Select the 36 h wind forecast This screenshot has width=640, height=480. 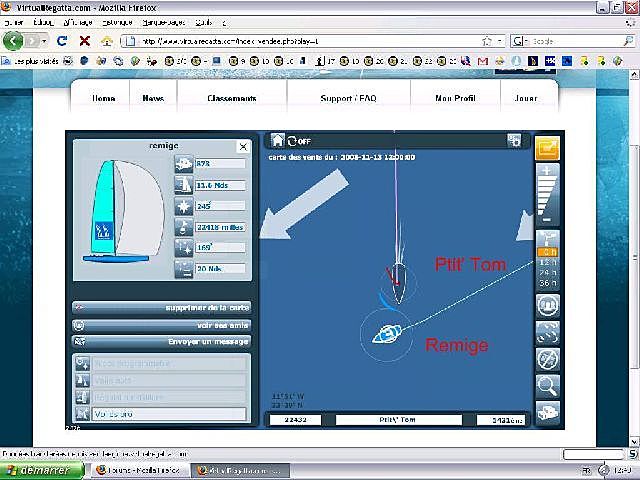[x=548, y=283]
